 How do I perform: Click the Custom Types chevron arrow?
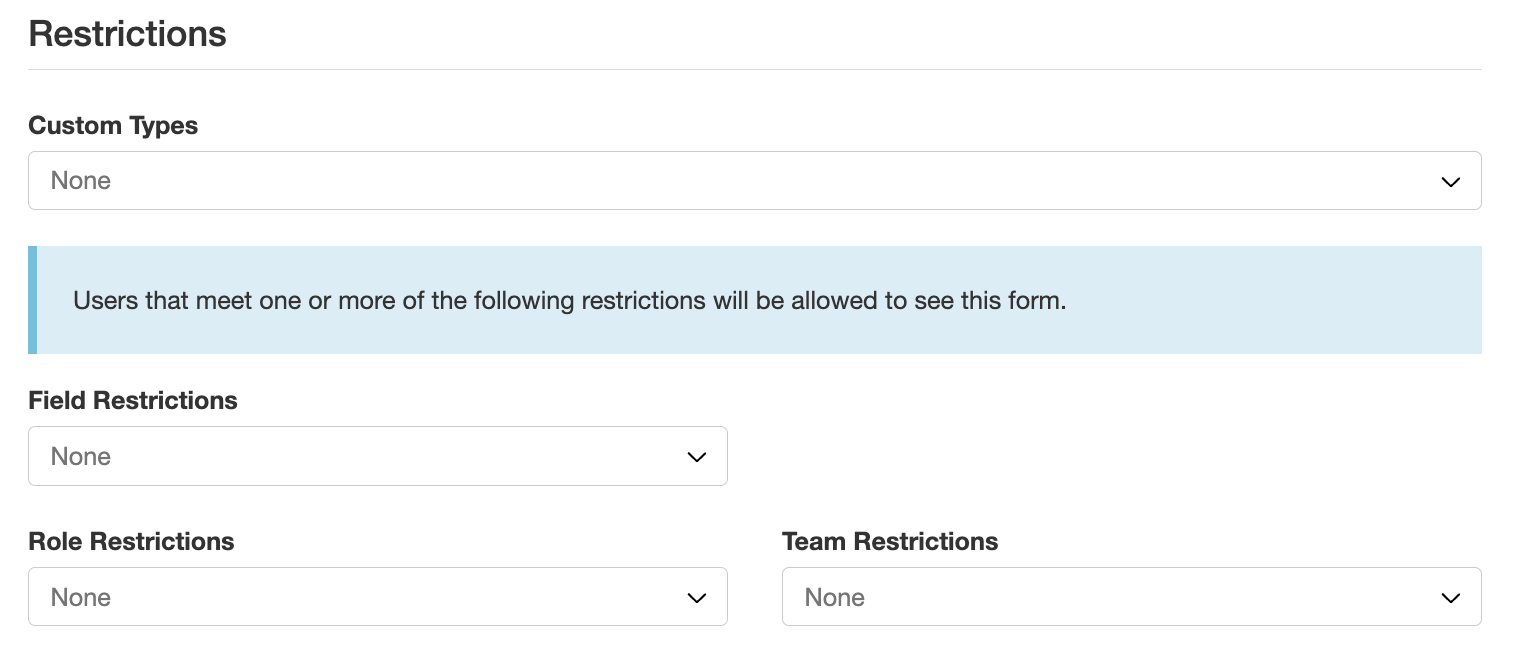pyautogui.click(x=1450, y=182)
